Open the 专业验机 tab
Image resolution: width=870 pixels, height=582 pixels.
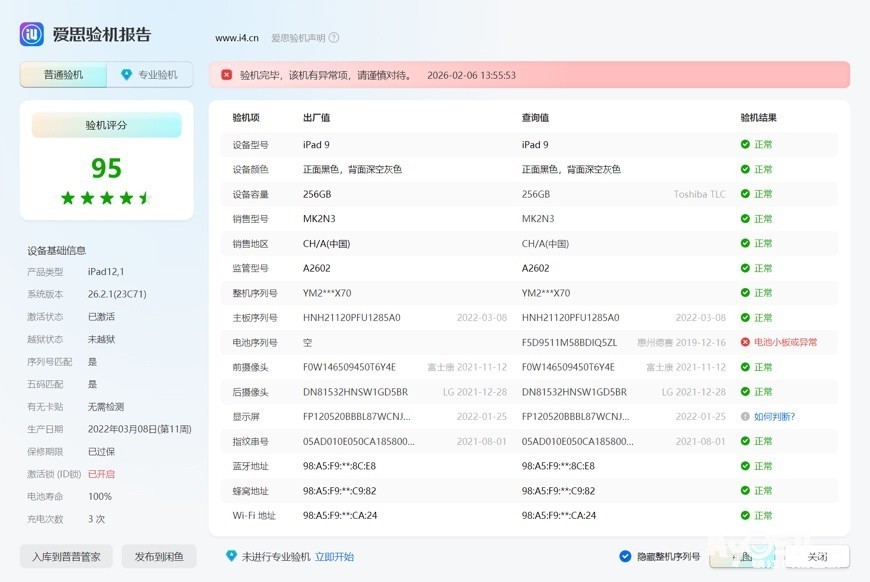coord(150,75)
